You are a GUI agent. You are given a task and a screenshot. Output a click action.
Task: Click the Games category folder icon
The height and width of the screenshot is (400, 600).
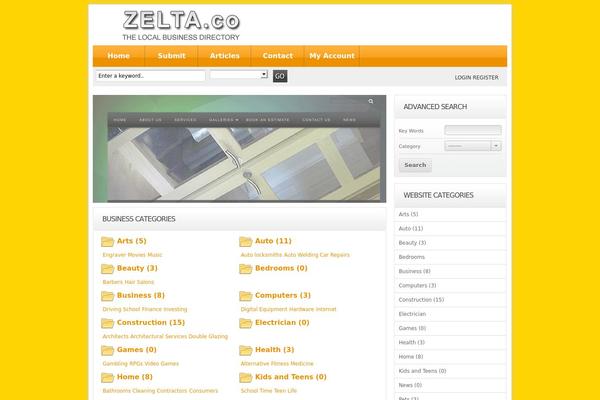(x=108, y=350)
